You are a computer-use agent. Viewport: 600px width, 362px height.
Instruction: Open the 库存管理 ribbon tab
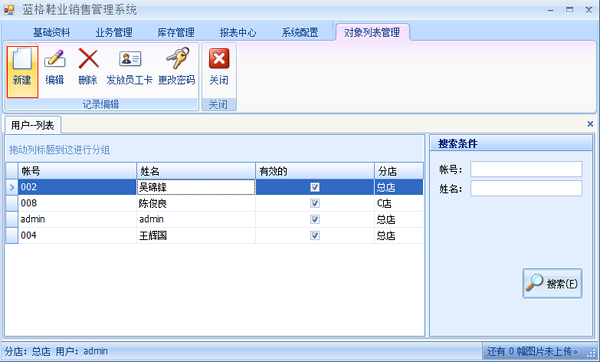coord(176,33)
